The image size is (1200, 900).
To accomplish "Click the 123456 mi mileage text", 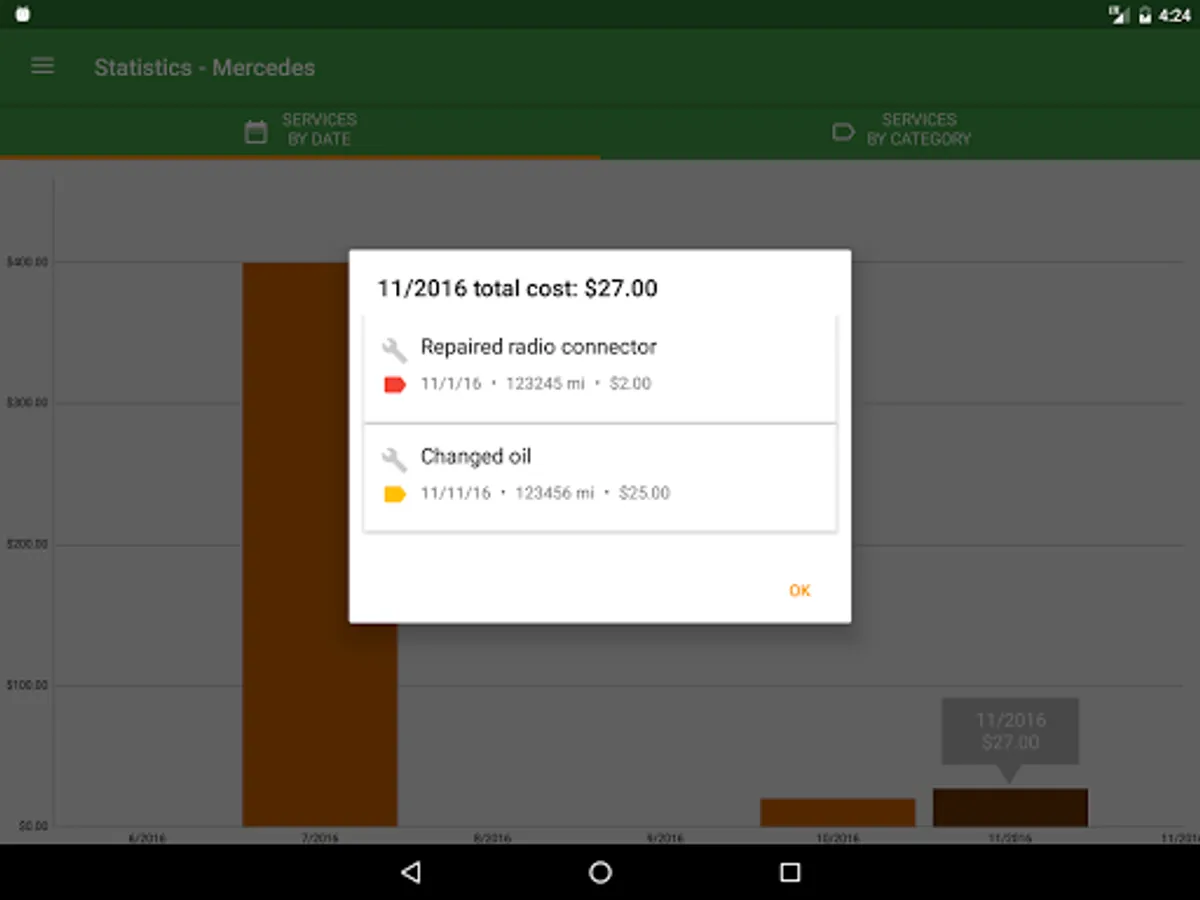I will [555, 494].
